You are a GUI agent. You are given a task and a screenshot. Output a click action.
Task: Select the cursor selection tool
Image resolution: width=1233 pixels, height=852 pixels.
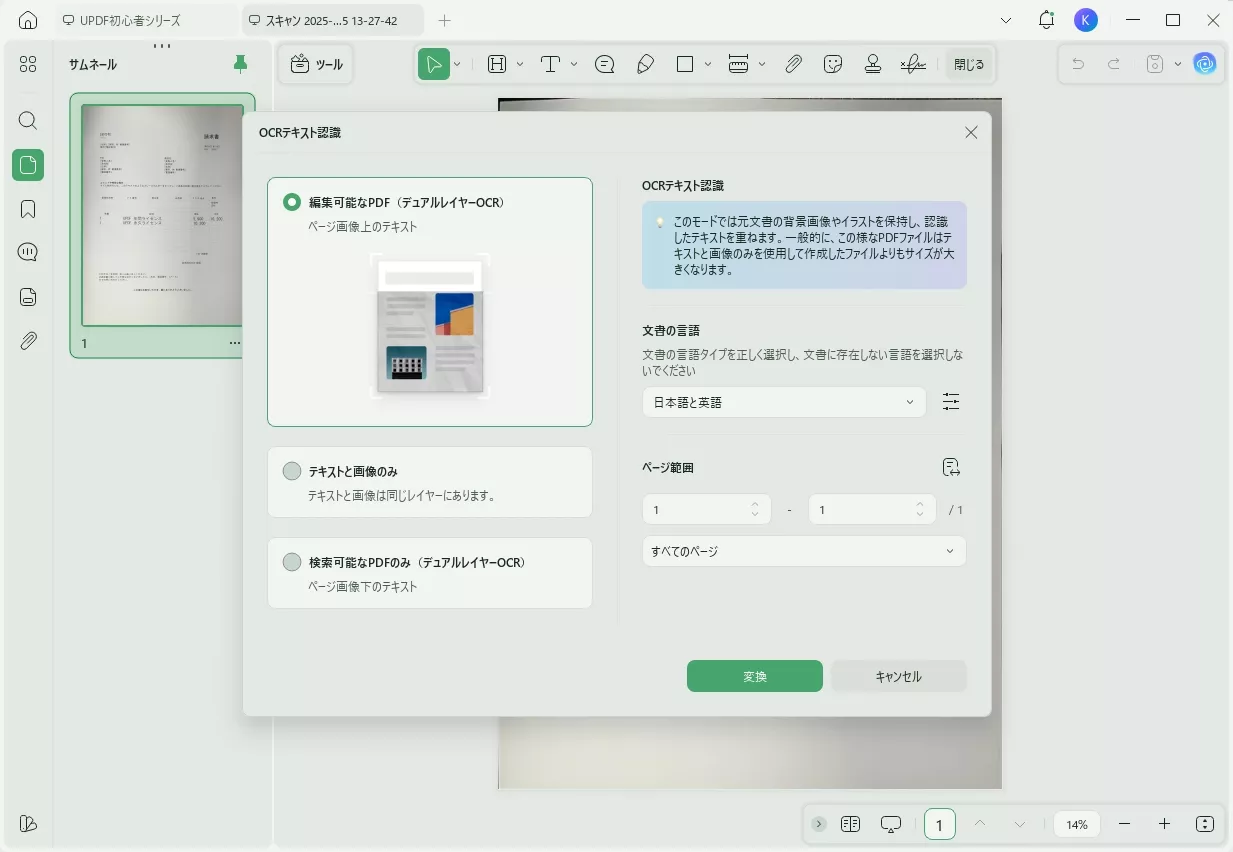coord(433,64)
